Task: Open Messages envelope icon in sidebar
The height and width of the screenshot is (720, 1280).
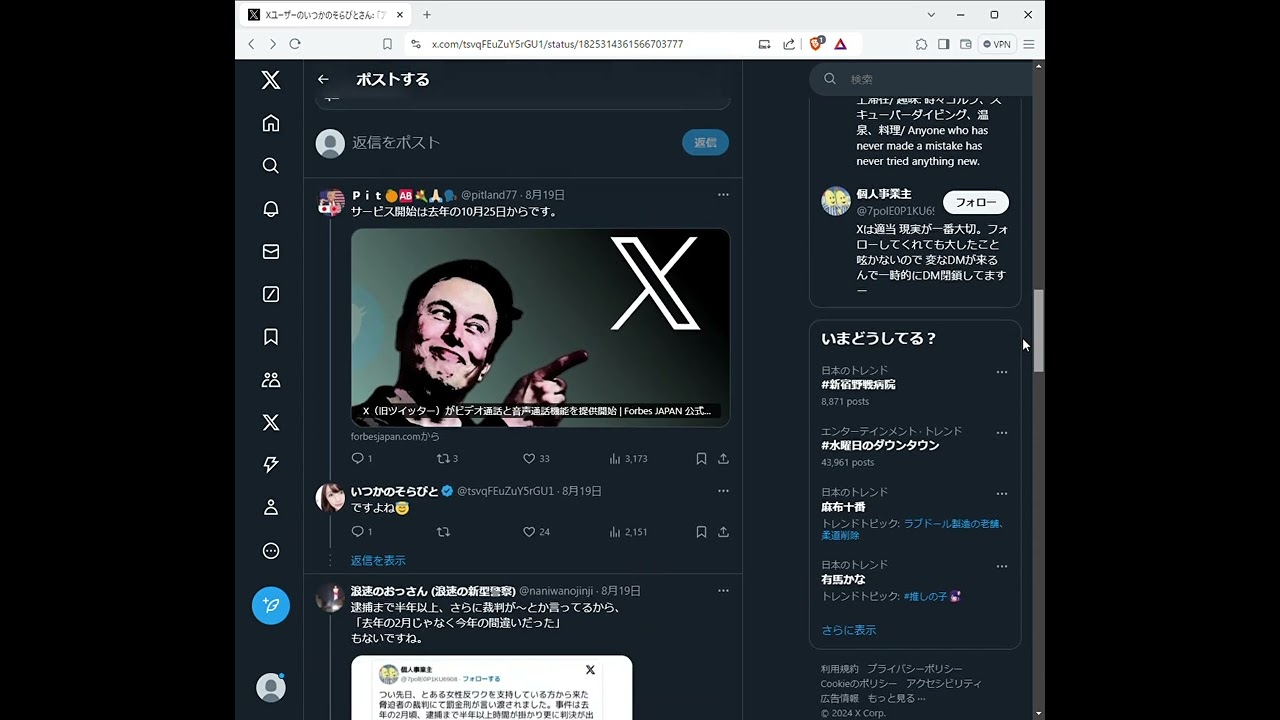Action: [271, 252]
